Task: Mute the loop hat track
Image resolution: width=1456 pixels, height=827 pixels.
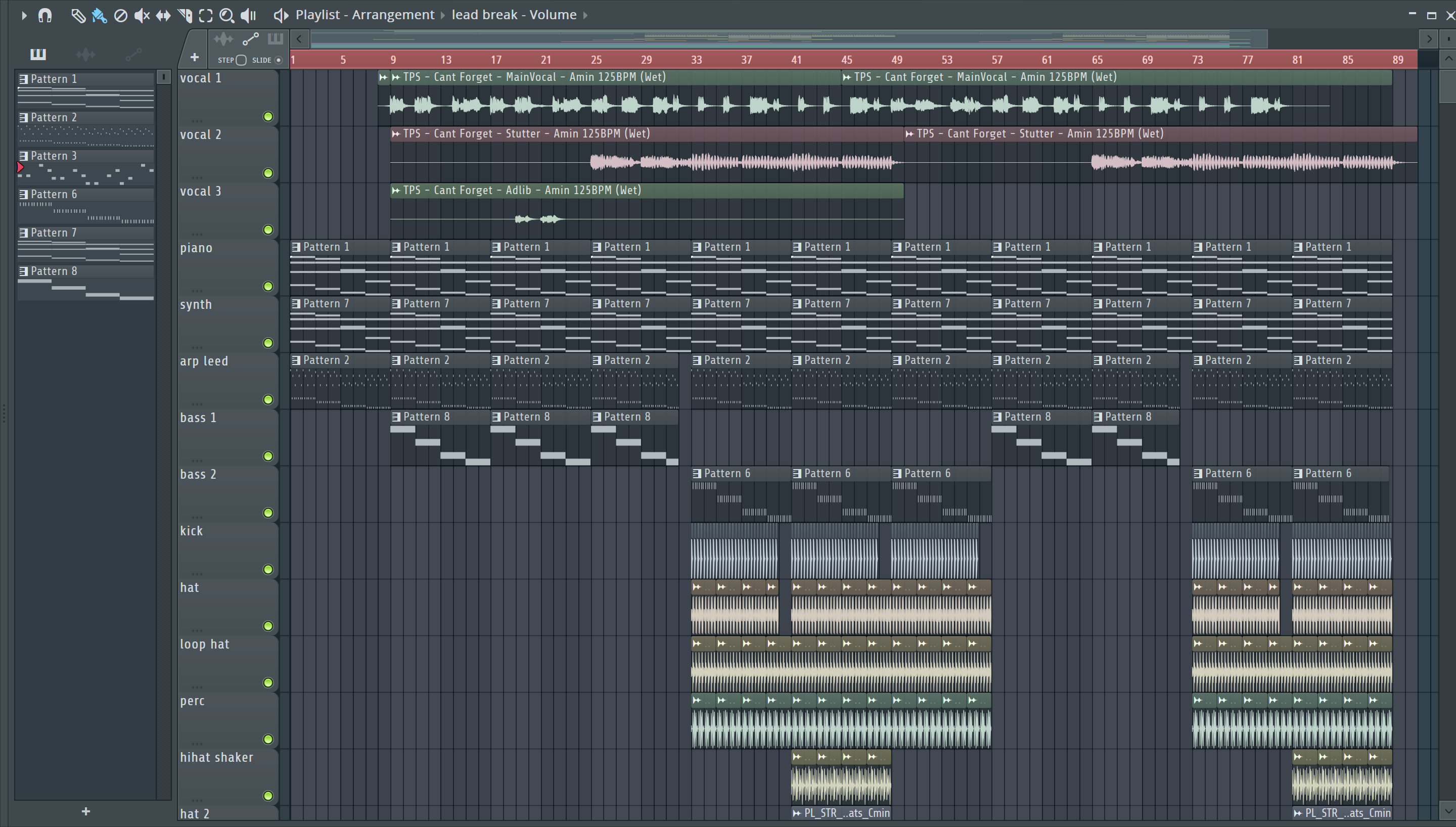Action: coord(268,683)
